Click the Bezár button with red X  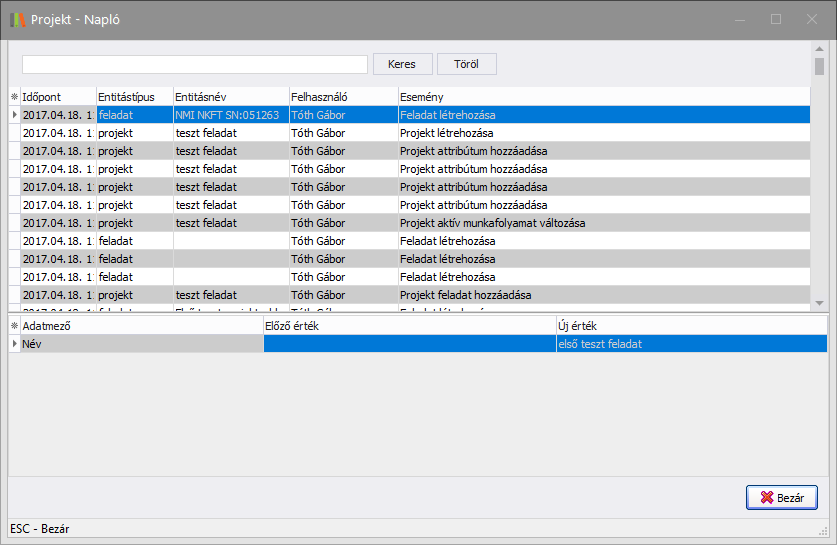tap(781, 497)
